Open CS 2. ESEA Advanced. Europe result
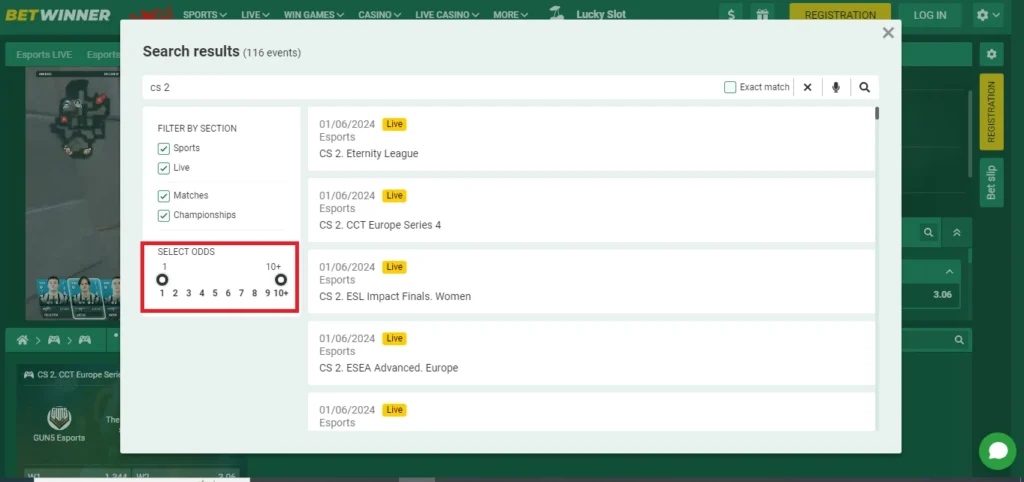This screenshot has width=1024, height=482. click(x=591, y=353)
